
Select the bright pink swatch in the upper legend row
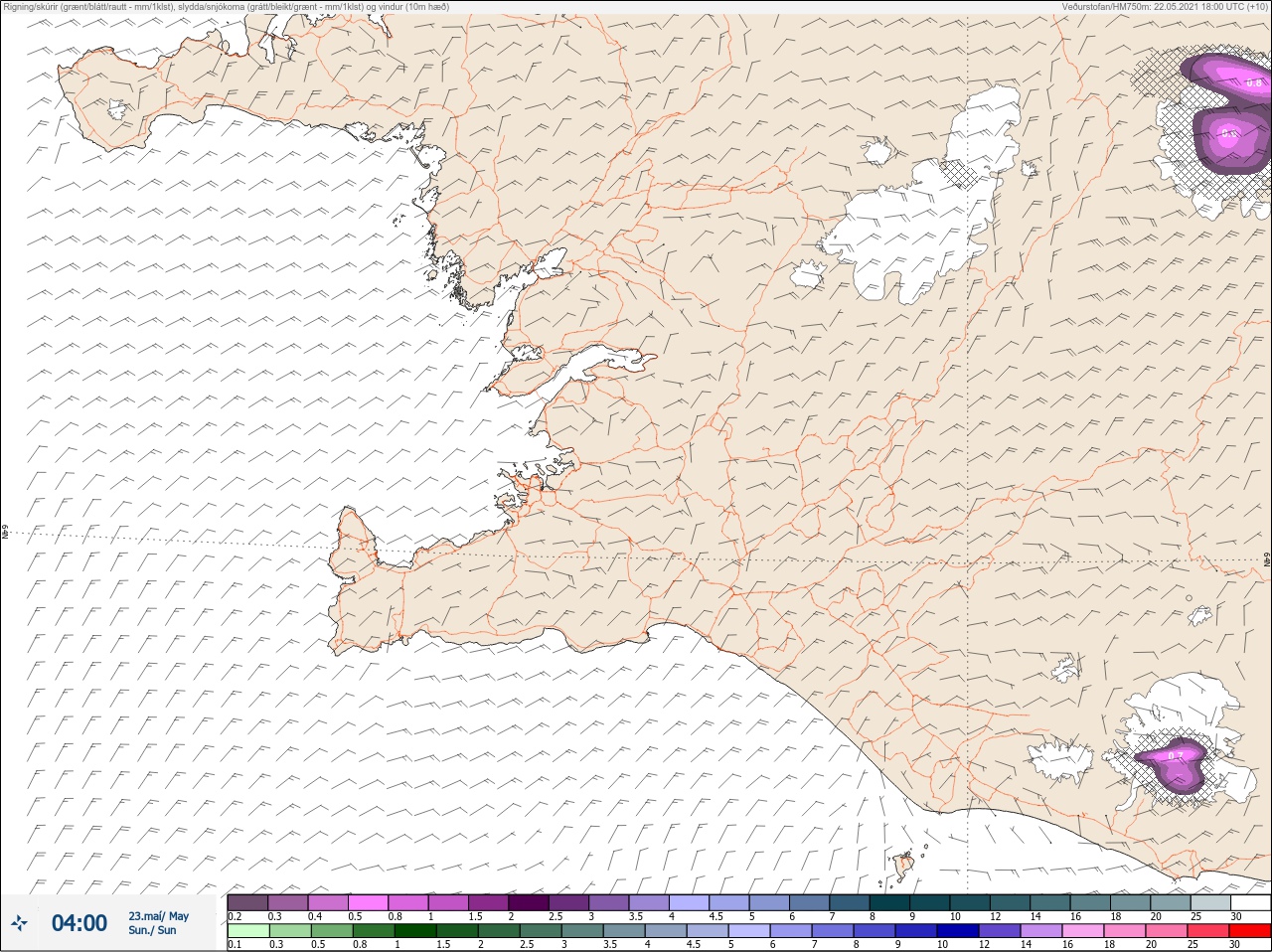point(368,902)
